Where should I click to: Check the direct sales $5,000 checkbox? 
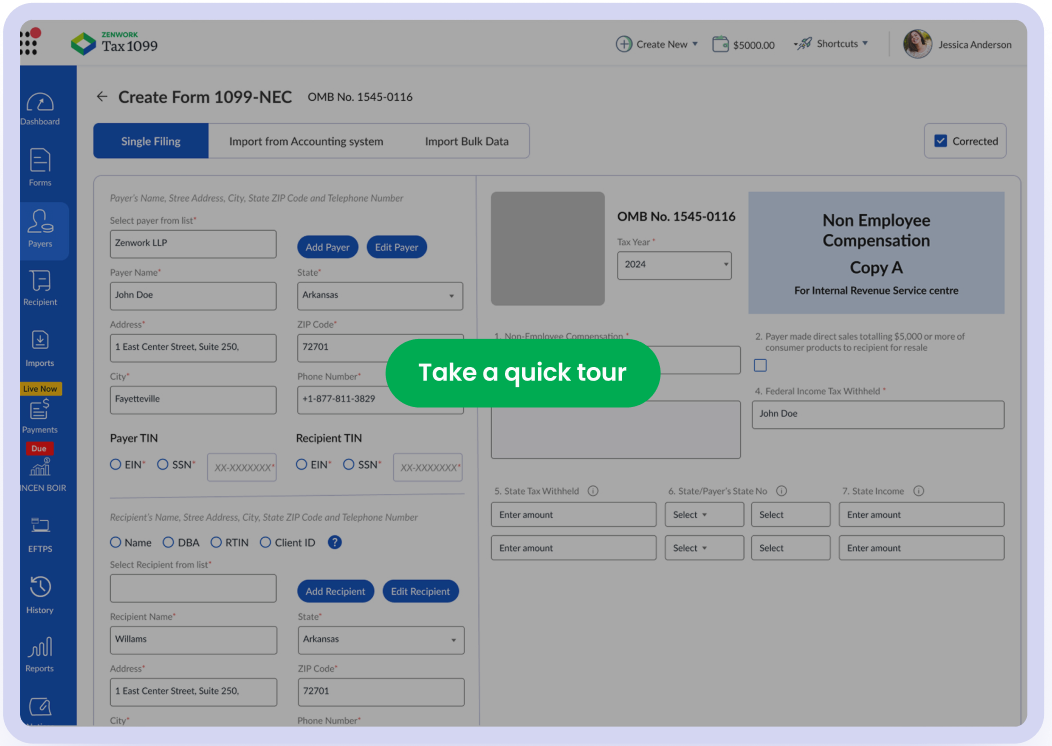tap(760, 365)
